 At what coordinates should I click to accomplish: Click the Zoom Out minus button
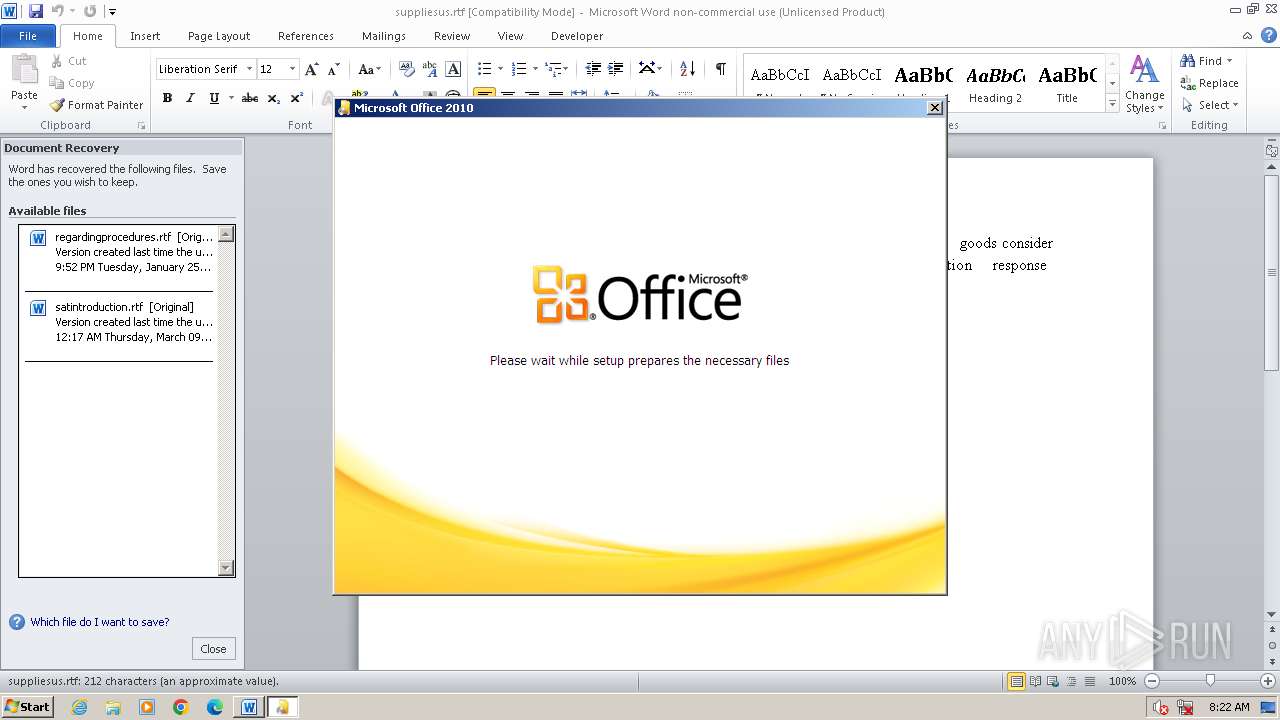click(1152, 681)
